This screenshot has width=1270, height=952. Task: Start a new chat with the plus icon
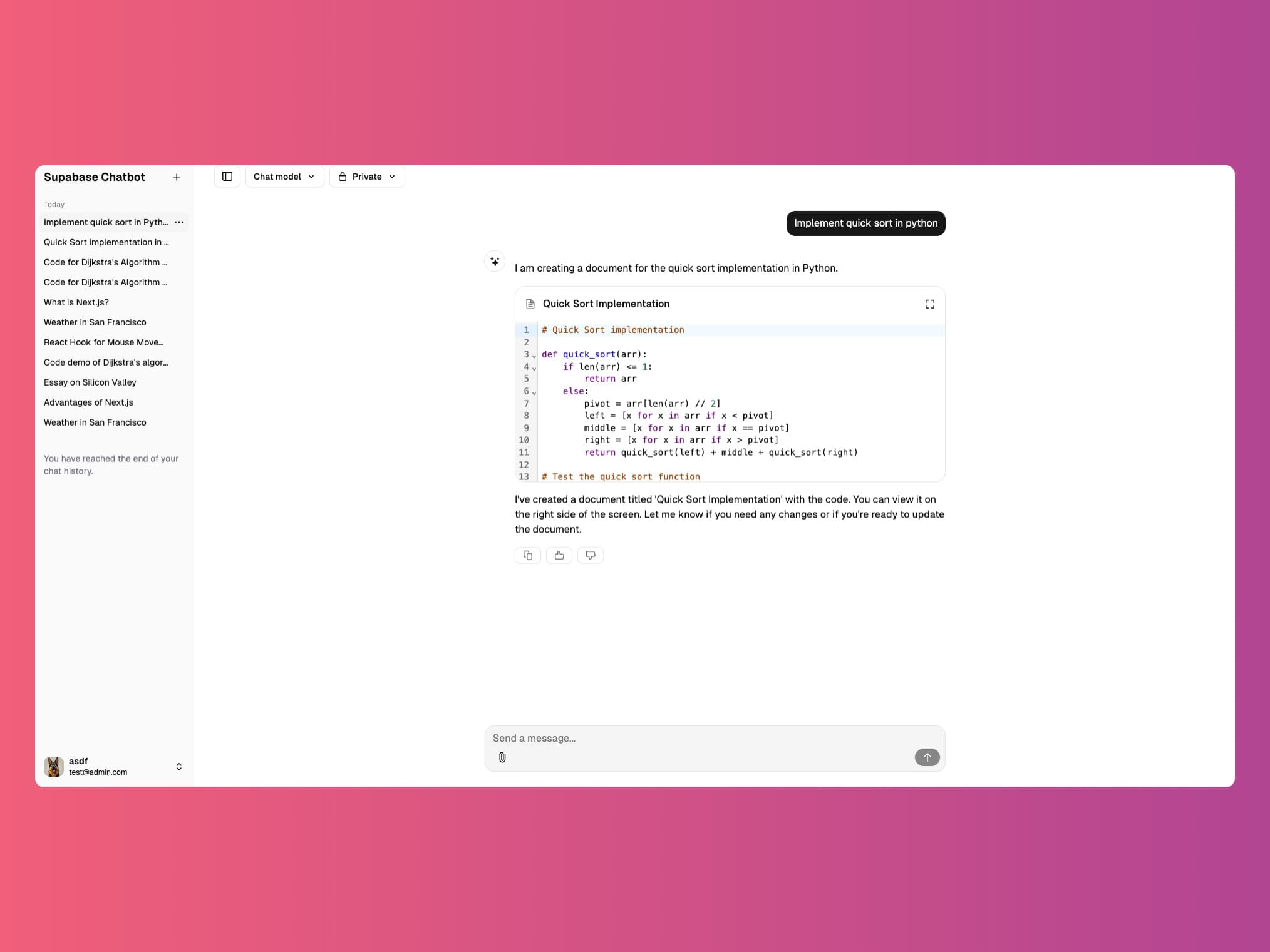(176, 177)
